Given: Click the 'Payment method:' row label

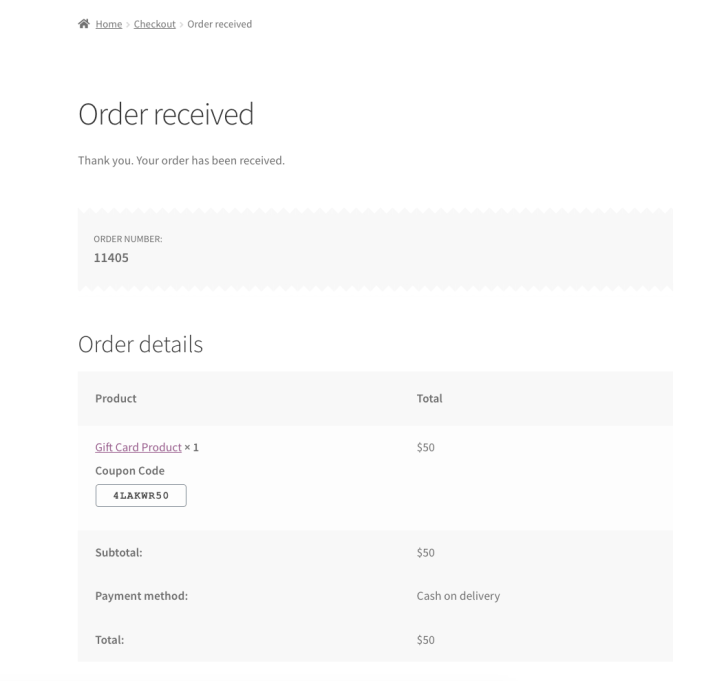Looking at the screenshot, I should 141,596.
